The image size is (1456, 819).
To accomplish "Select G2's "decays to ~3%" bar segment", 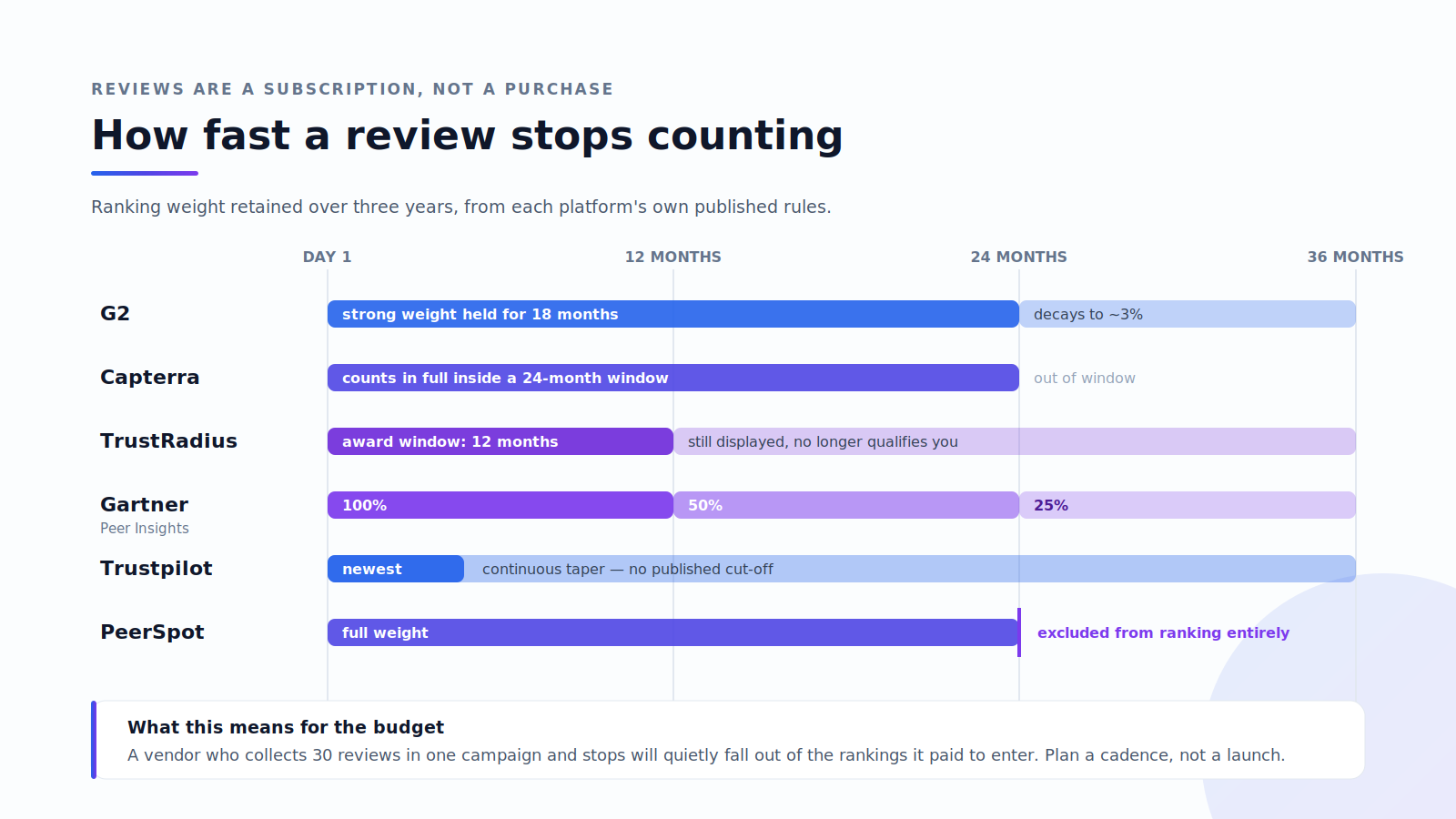I will click(1188, 314).
